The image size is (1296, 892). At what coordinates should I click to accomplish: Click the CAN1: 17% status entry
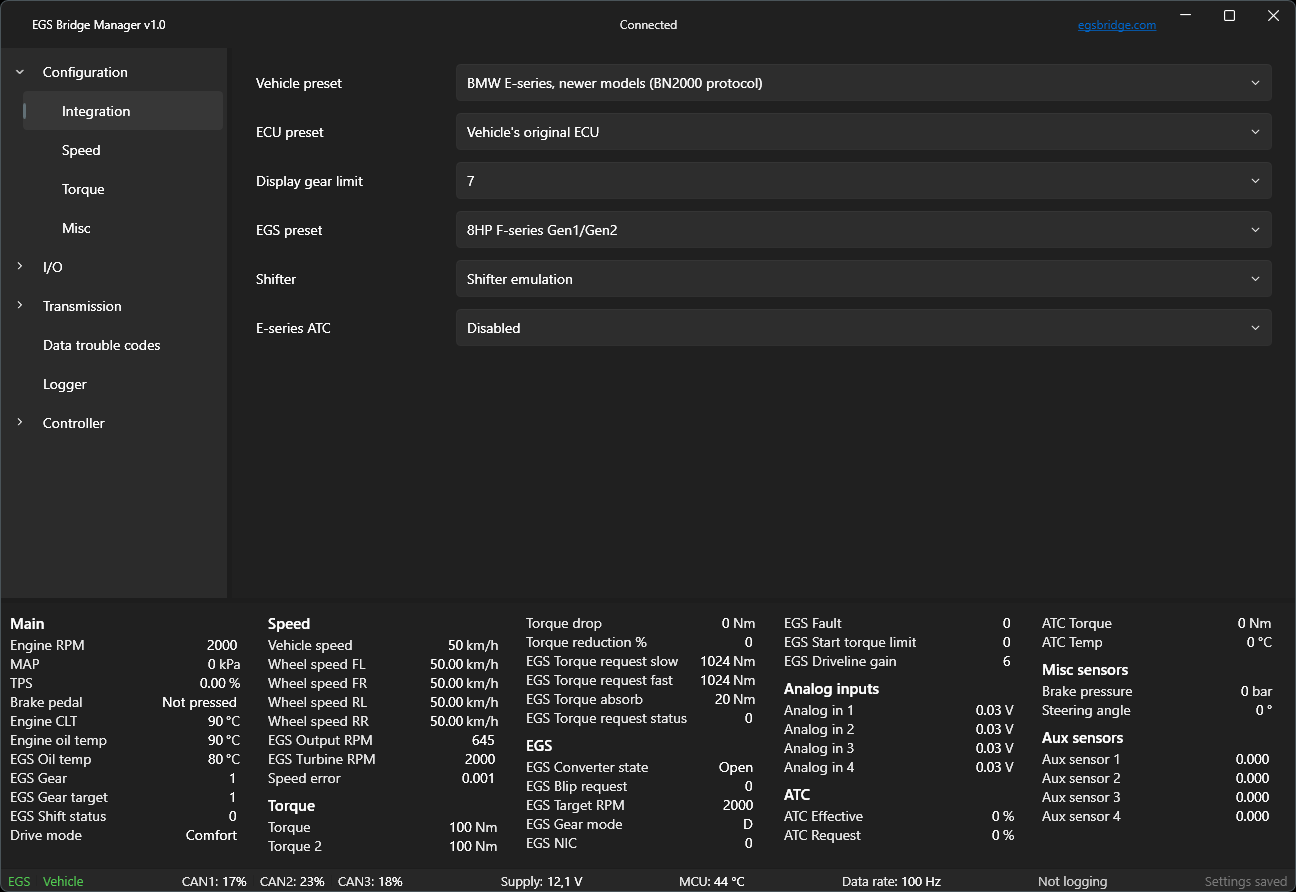click(x=214, y=881)
